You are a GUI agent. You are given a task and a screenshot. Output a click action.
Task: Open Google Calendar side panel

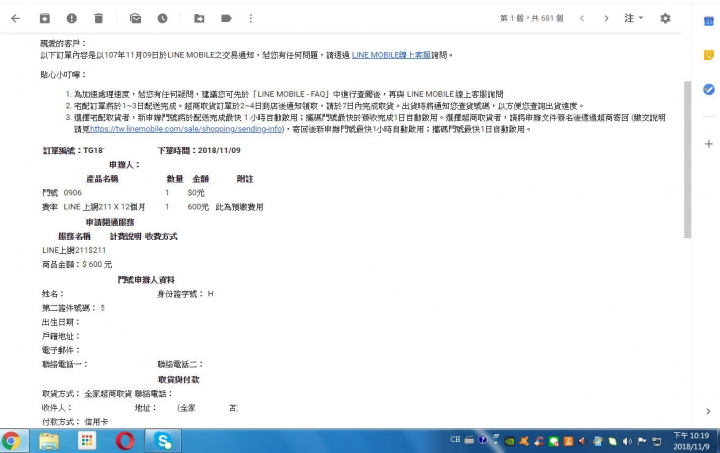(x=709, y=21)
